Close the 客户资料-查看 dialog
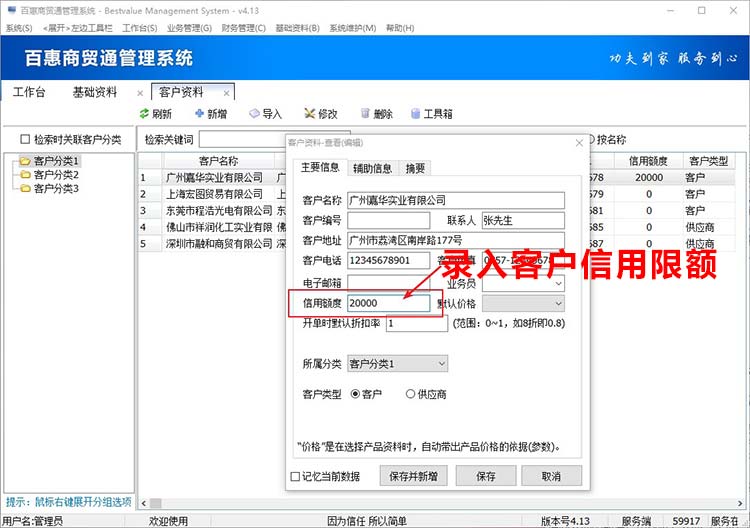The image size is (750, 528). tap(579, 143)
